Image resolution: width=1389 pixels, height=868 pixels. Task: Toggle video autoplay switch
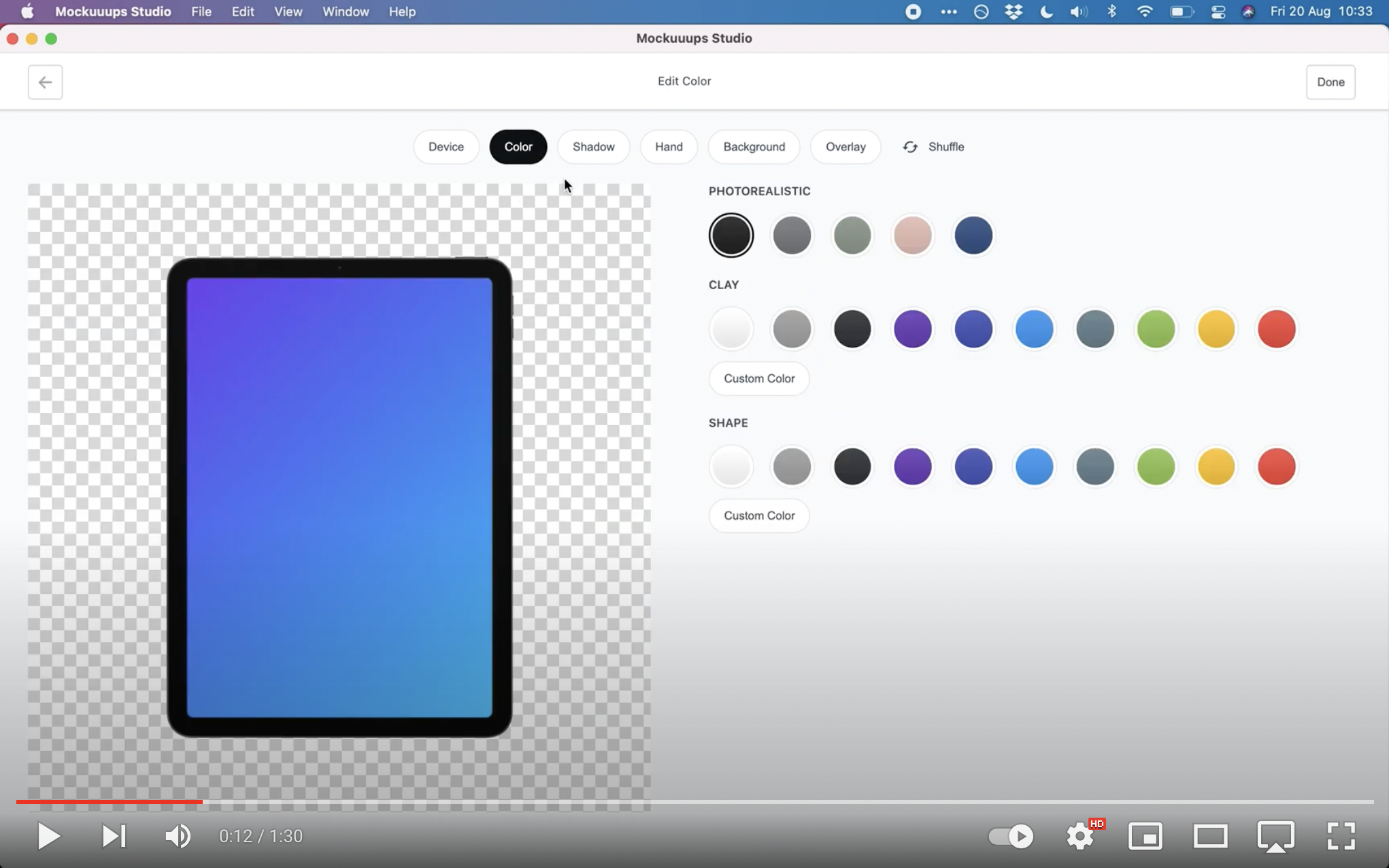[x=1009, y=836]
